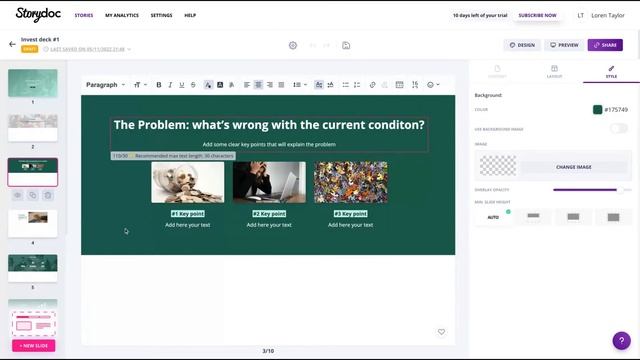Open story settings gear icon
The width and height of the screenshot is (640, 360).
[x=293, y=45]
